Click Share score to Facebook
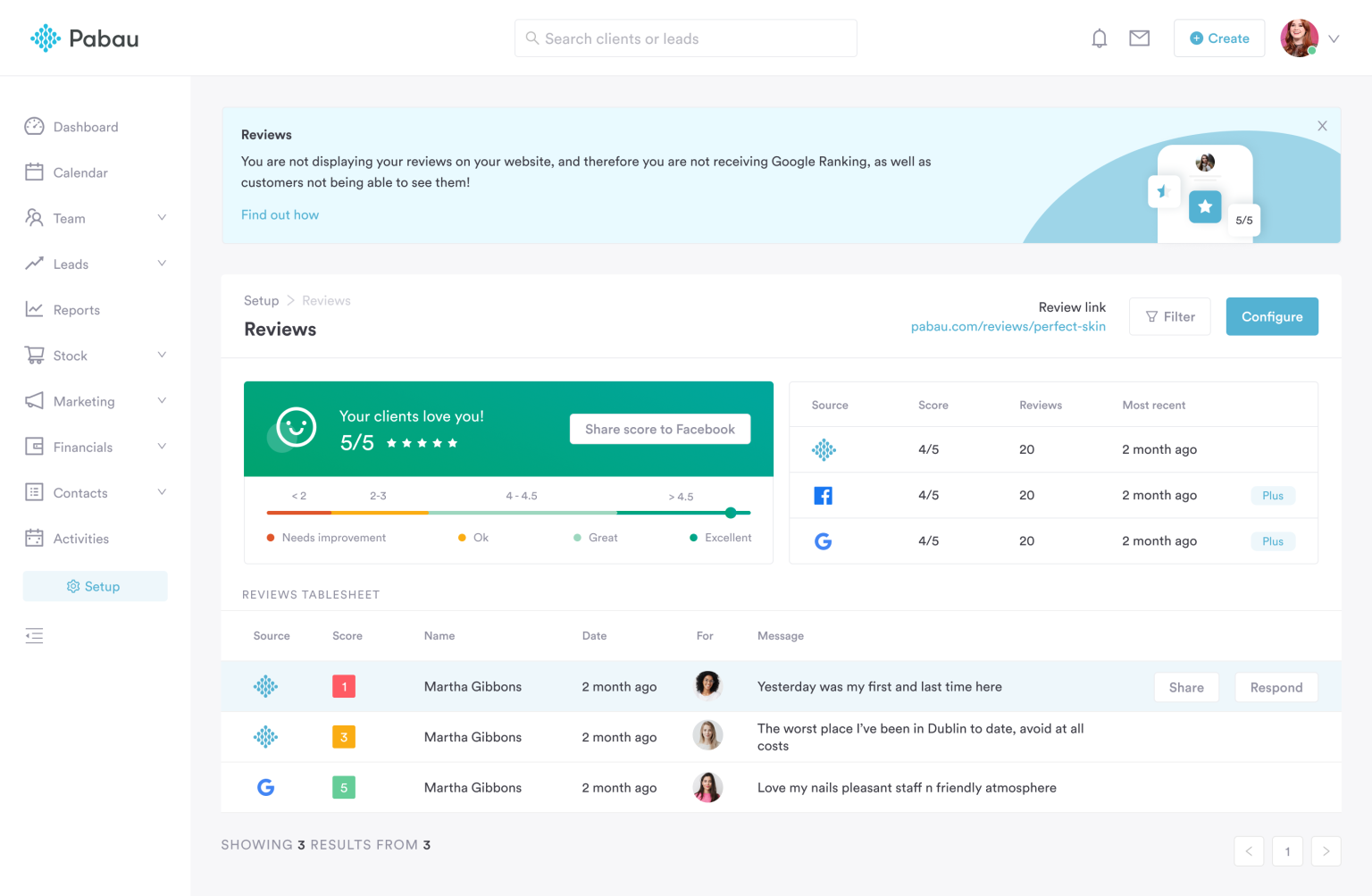Viewport: 1372px width, 896px height. point(659,429)
